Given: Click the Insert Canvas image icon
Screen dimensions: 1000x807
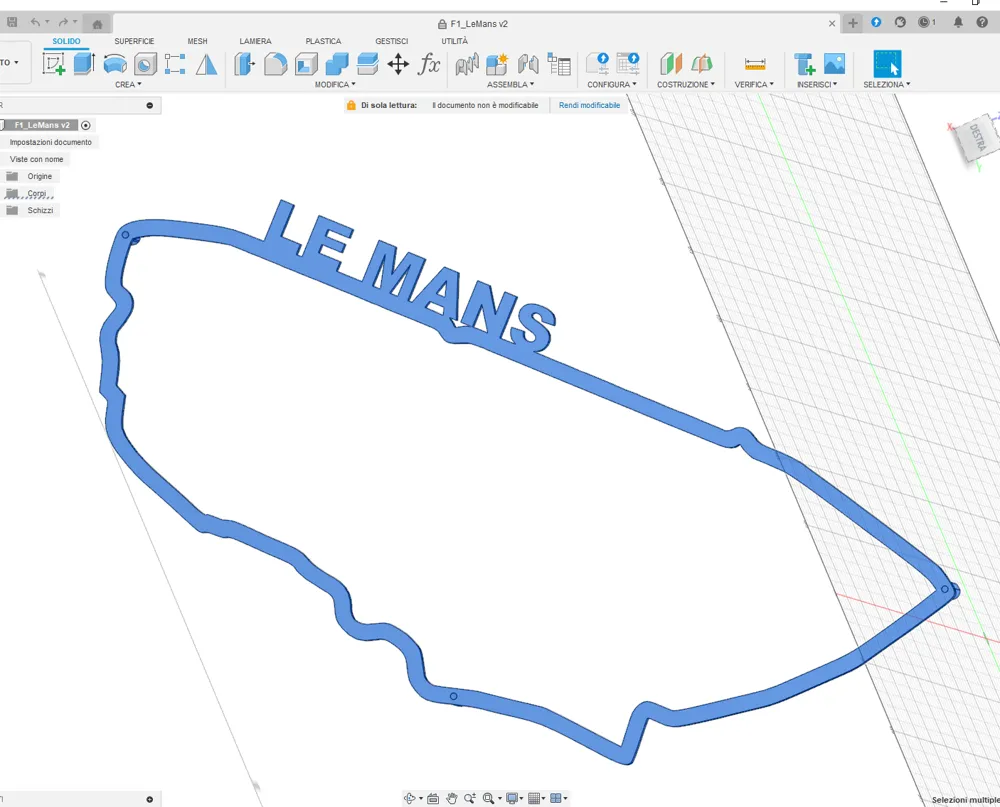Looking at the screenshot, I should 834,64.
